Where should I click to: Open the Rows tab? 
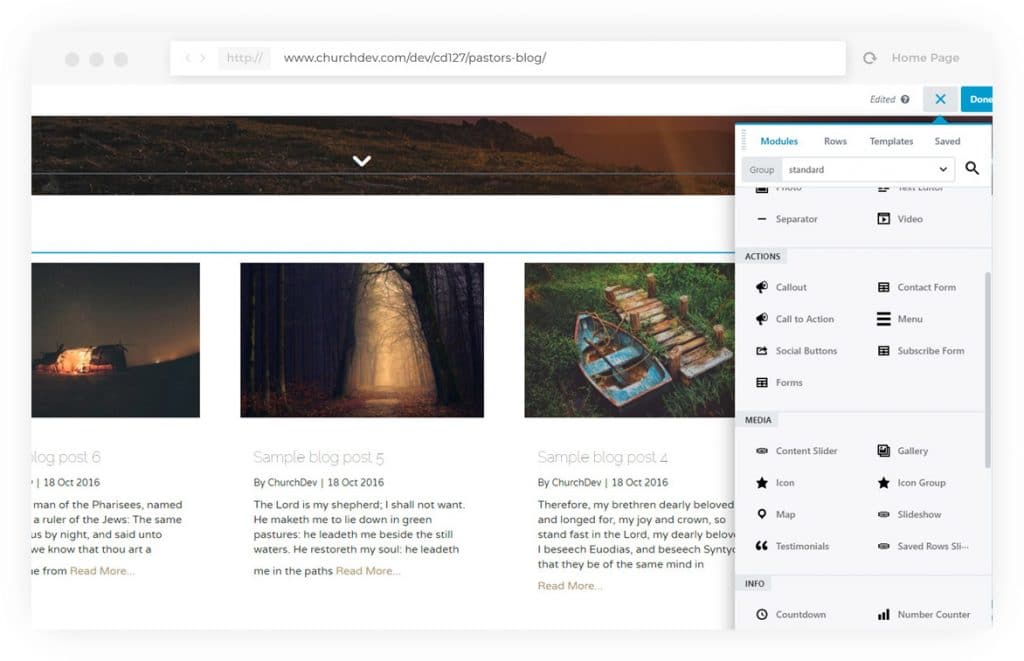(x=835, y=141)
